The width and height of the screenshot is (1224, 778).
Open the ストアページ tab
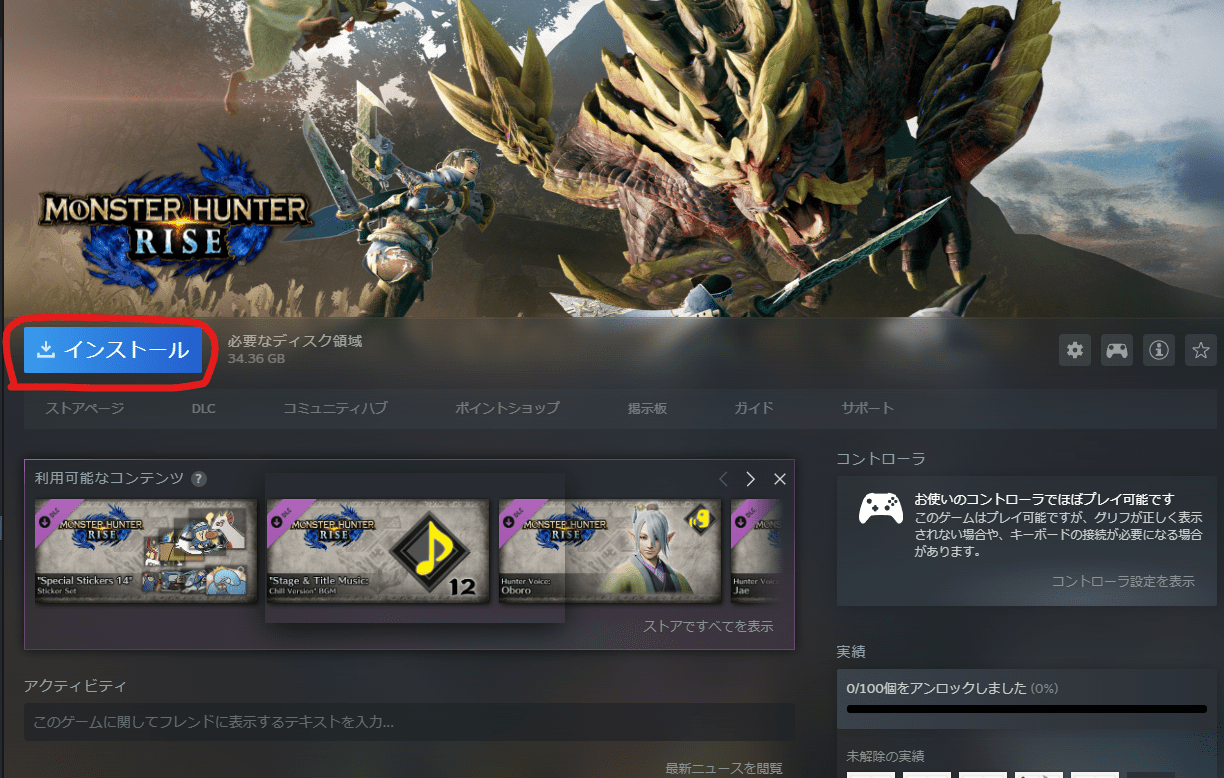(x=85, y=408)
